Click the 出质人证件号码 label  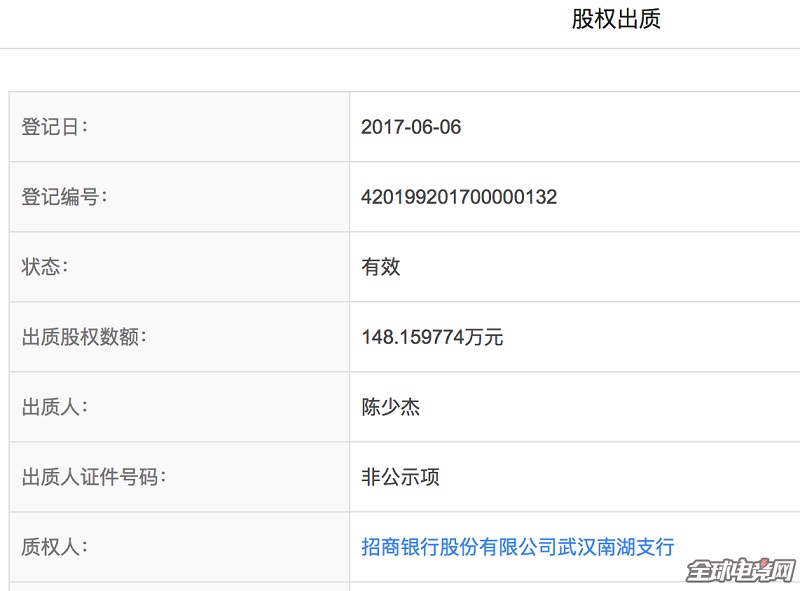(x=93, y=477)
